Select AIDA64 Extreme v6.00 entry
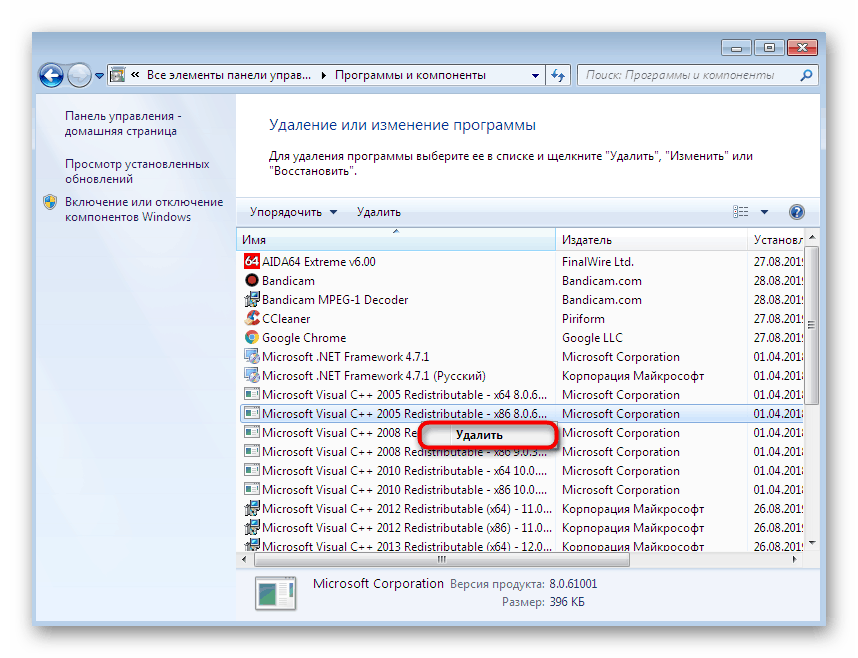This screenshot has width=858, height=658. point(318,262)
